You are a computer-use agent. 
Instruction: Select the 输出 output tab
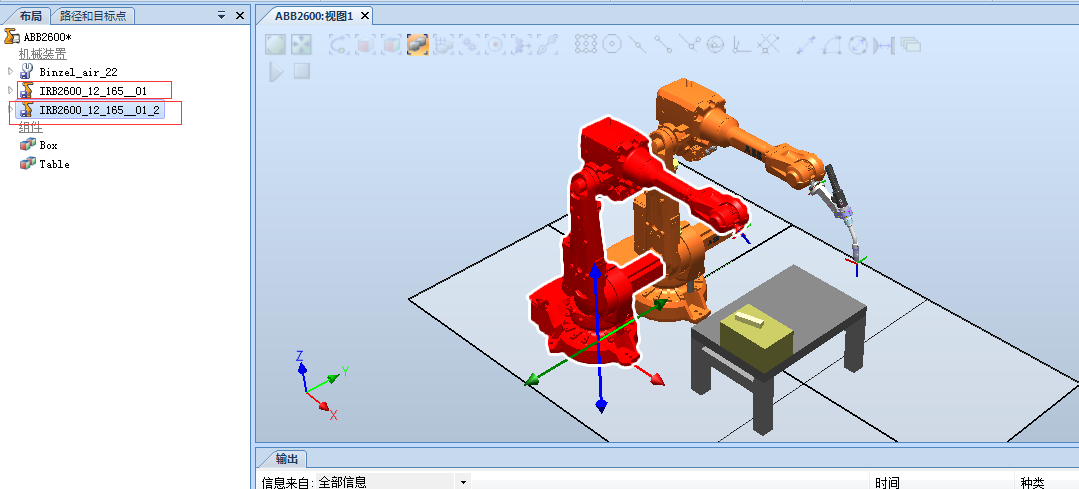[287, 459]
